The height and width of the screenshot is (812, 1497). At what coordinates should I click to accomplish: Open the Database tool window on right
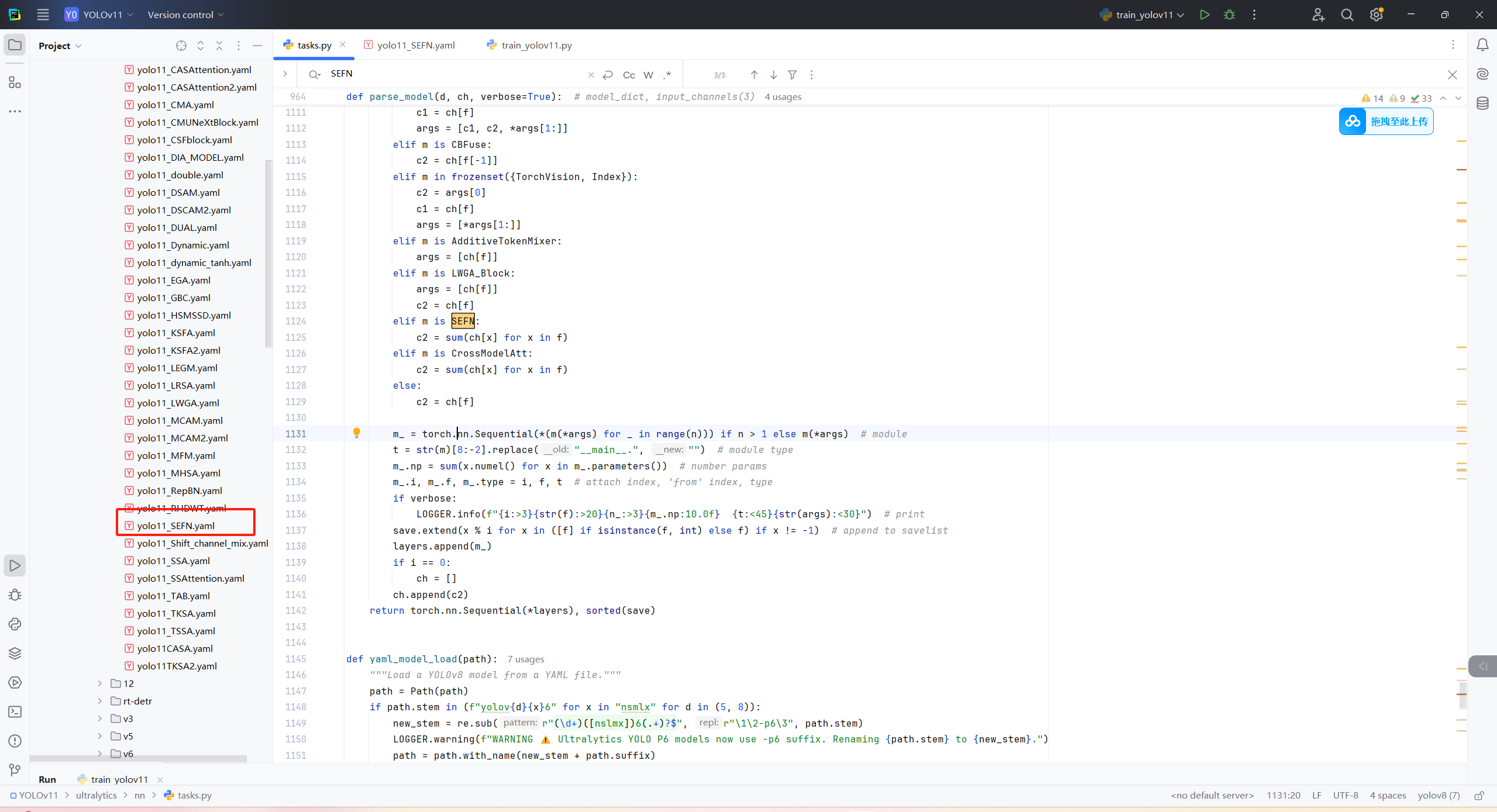coord(1482,103)
